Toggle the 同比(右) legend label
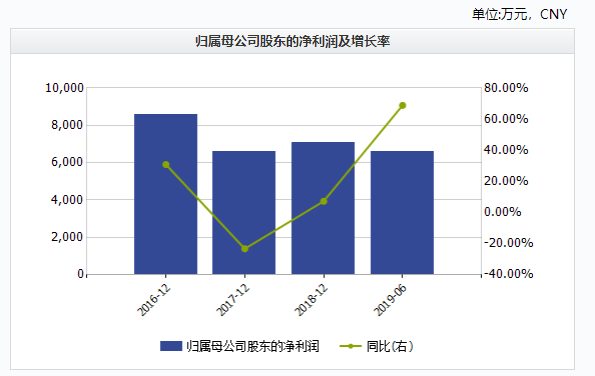Viewport: 595px width, 376px height. (390, 346)
